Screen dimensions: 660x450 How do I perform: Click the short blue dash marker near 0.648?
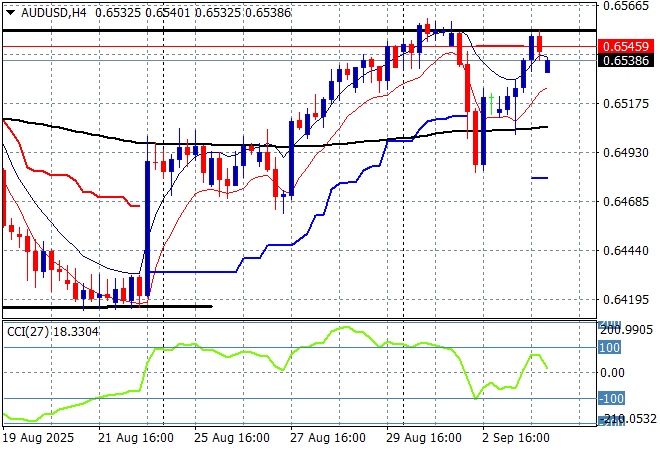(540, 178)
